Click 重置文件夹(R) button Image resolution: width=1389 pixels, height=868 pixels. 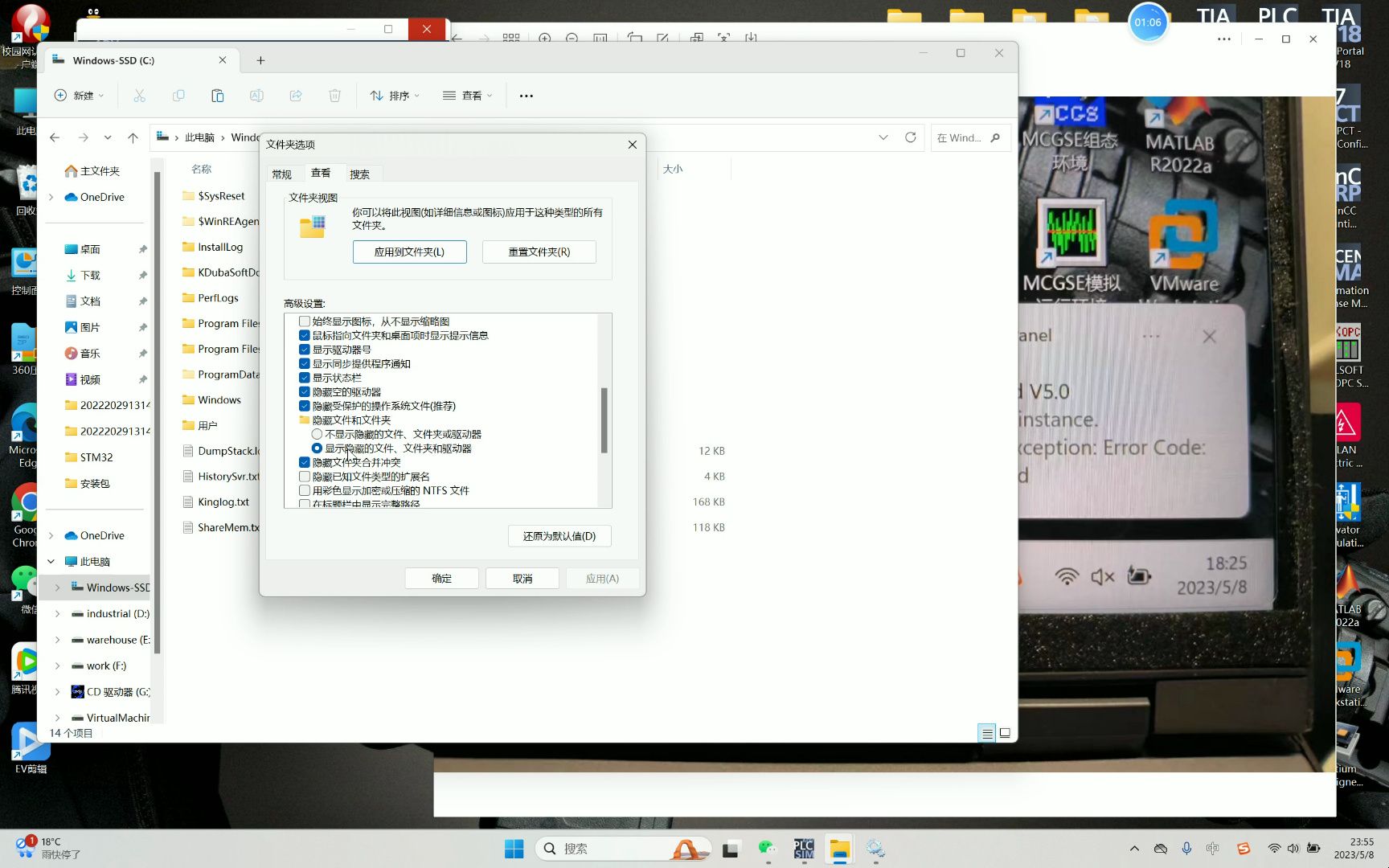click(x=539, y=252)
